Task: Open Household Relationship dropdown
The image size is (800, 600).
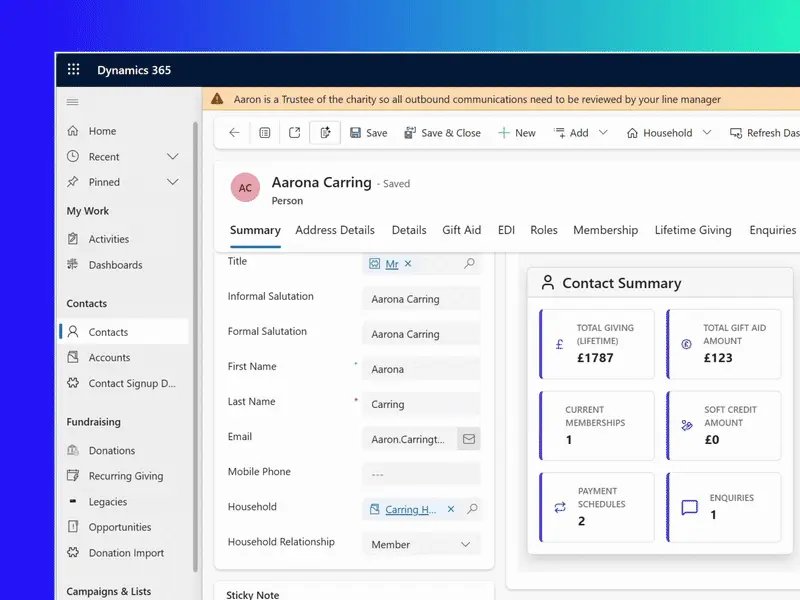Action: click(465, 544)
